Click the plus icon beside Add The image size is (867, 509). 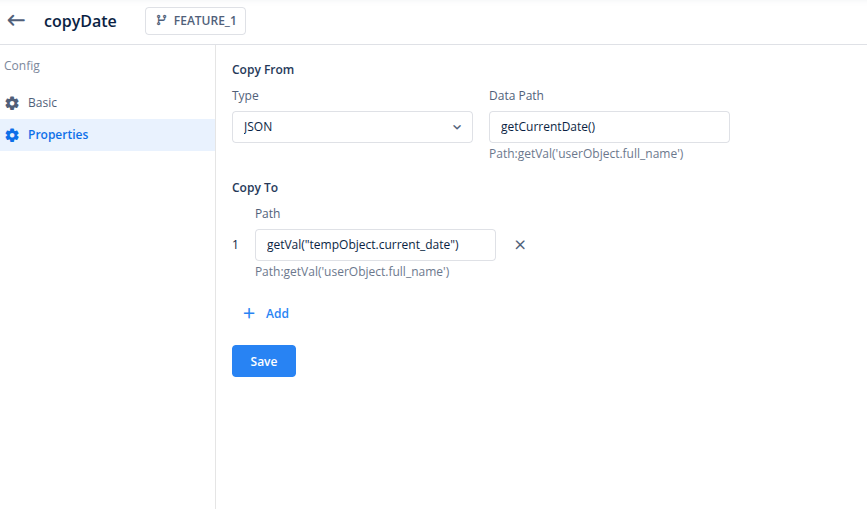[249, 313]
